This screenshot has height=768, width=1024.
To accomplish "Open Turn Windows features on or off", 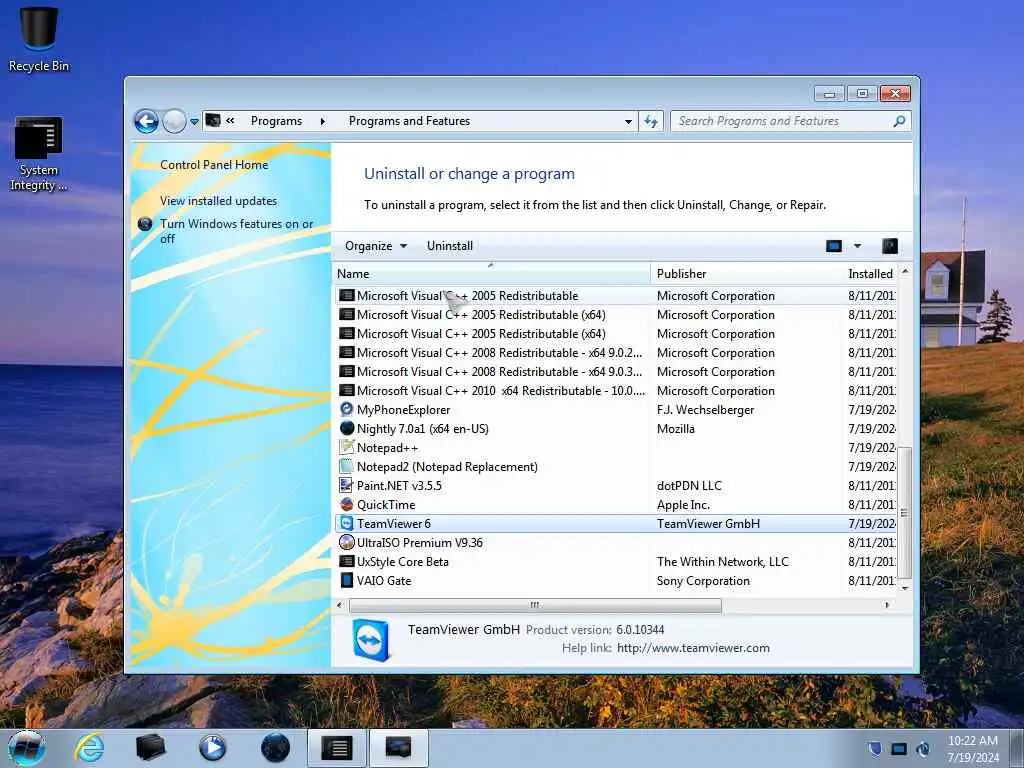I will (x=236, y=231).
